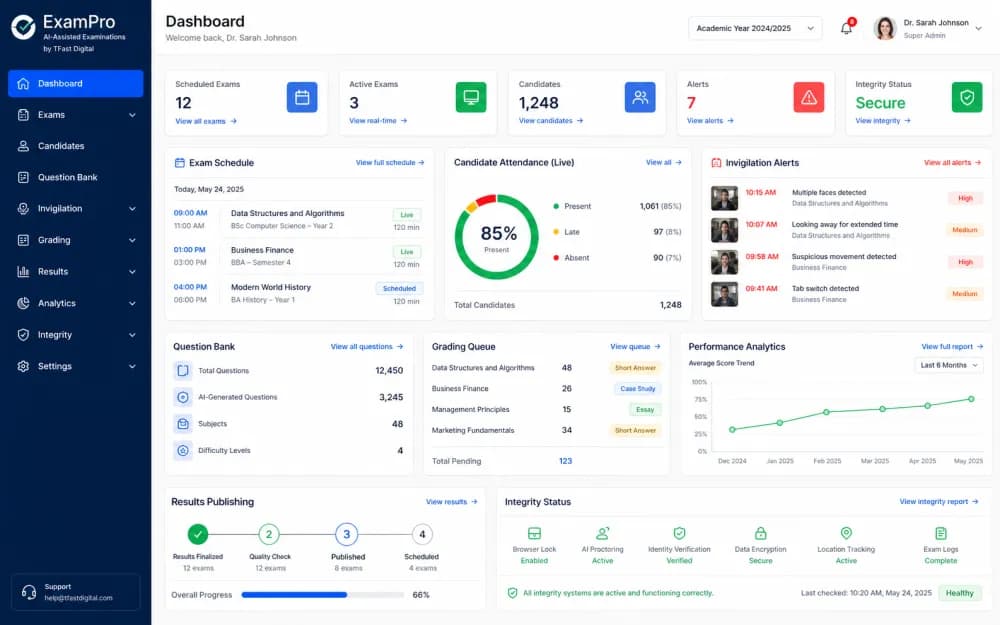This screenshot has width=1000, height=625.
Task: Click the notification bell icon
Action: pos(846,28)
